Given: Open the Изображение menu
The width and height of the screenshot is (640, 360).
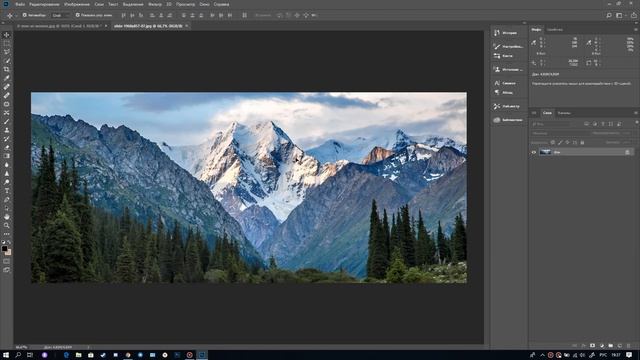Looking at the screenshot, I should tap(77, 4).
